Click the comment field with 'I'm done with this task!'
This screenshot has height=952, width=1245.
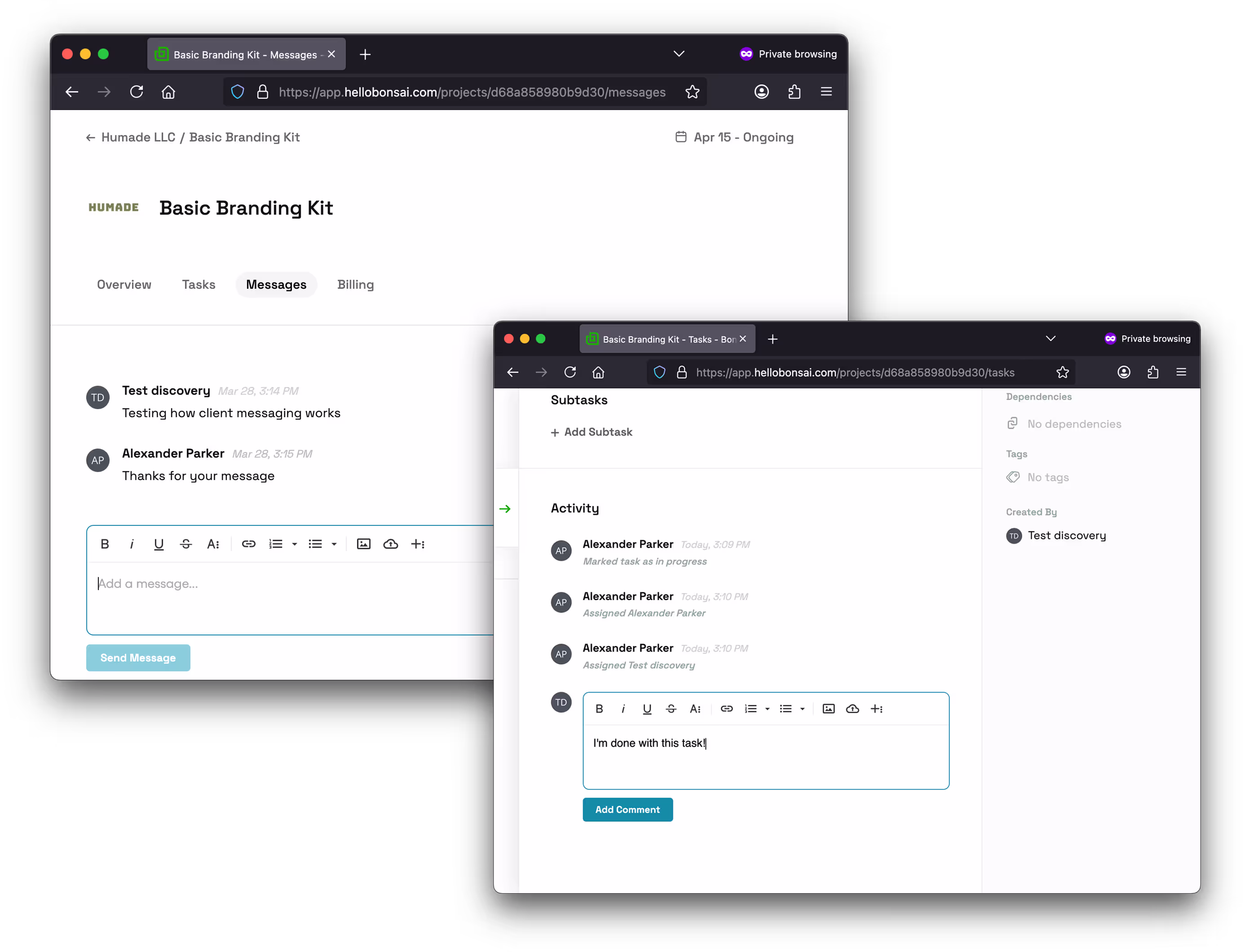point(766,757)
